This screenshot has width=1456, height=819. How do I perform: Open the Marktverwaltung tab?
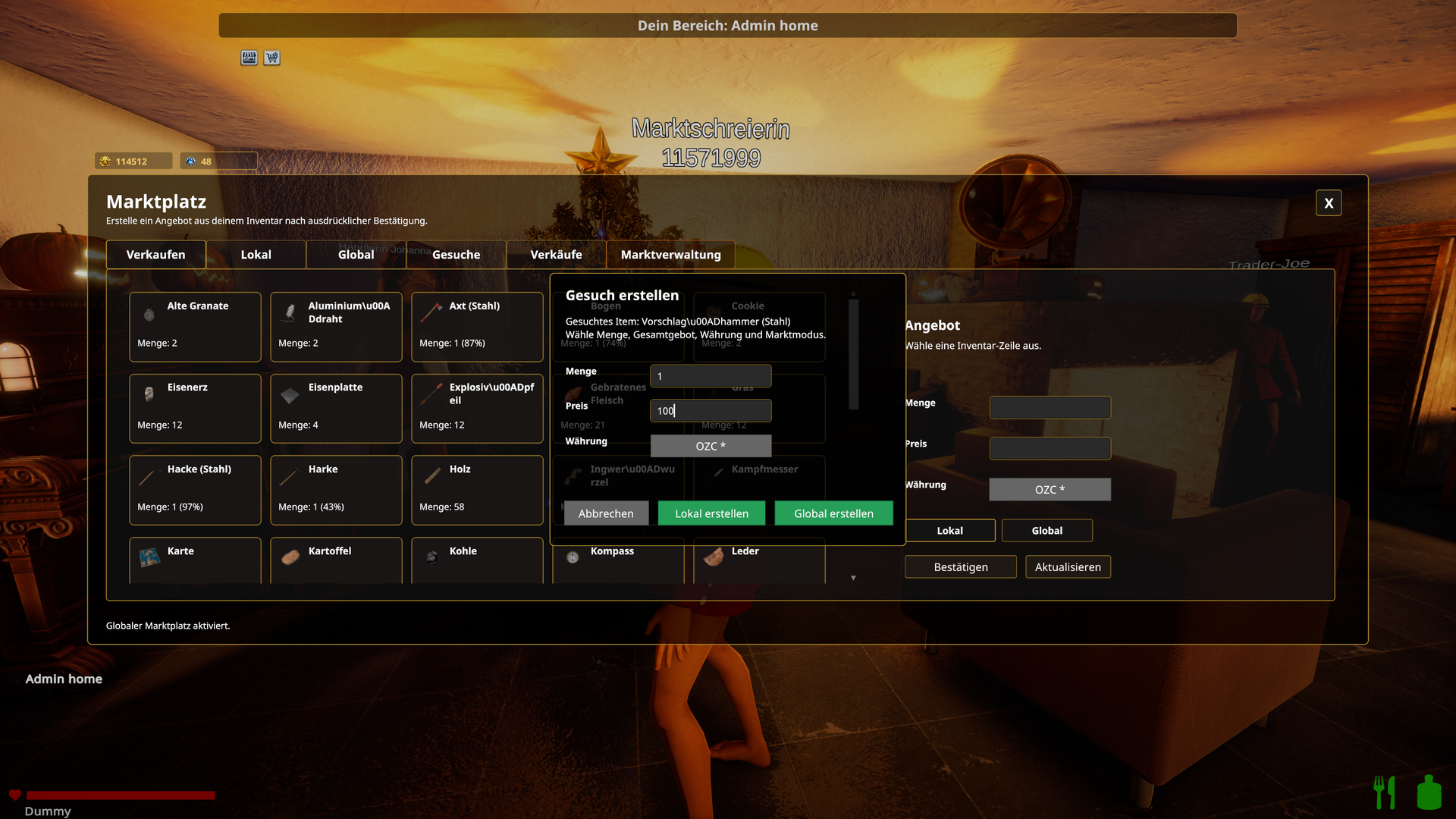pos(670,254)
